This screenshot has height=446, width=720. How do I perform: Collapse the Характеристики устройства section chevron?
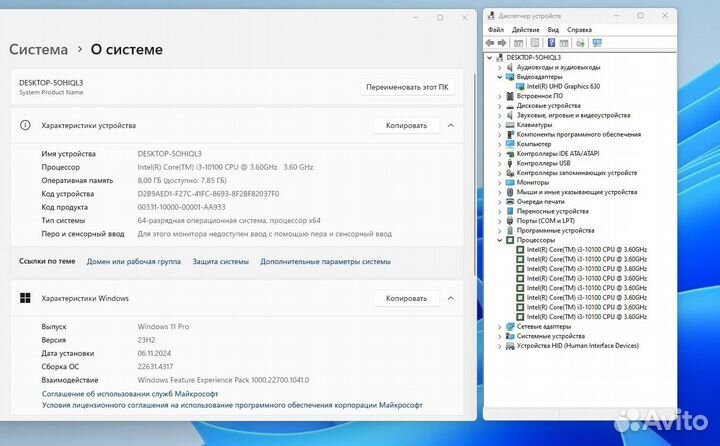pos(451,125)
